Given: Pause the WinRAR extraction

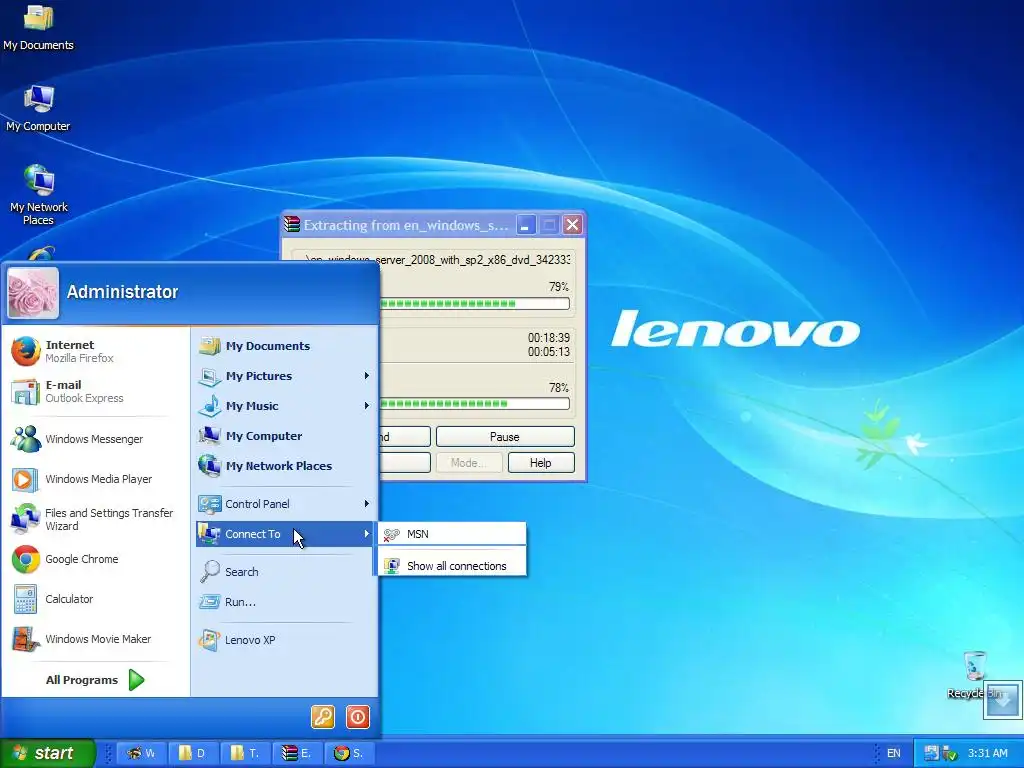Looking at the screenshot, I should pyautogui.click(x=505, y=437).
